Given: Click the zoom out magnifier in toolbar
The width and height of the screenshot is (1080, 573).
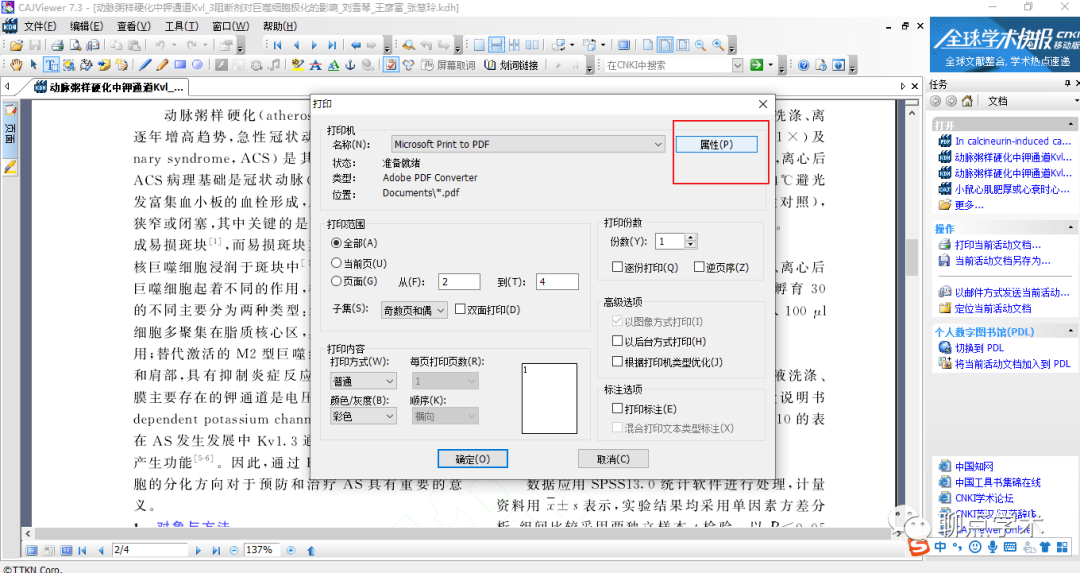Looking at the screenshot, I should tap(700, 45).
